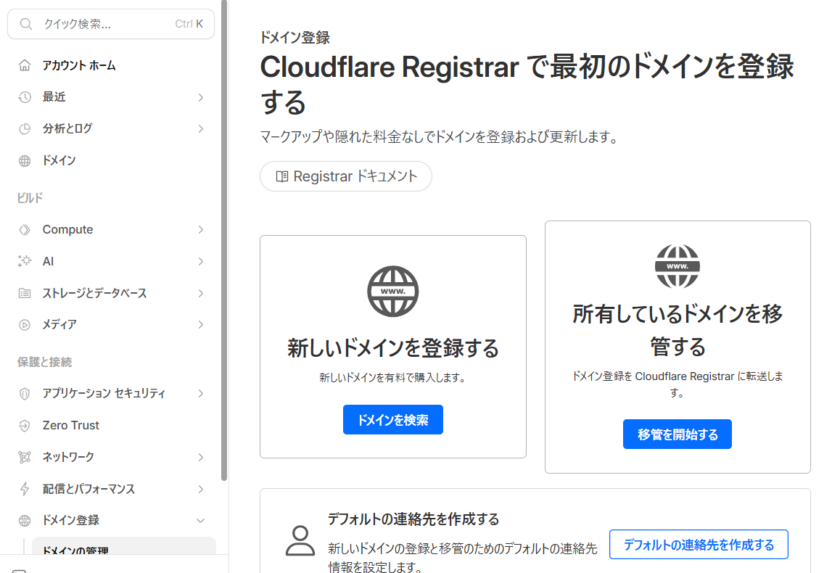Expand the Compute section chevron

click(200, 230)
